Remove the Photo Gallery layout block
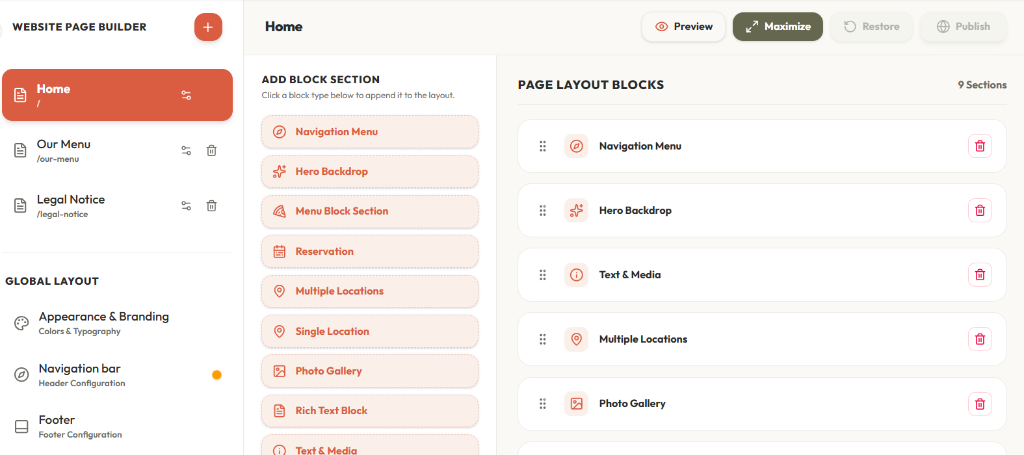 980,403
